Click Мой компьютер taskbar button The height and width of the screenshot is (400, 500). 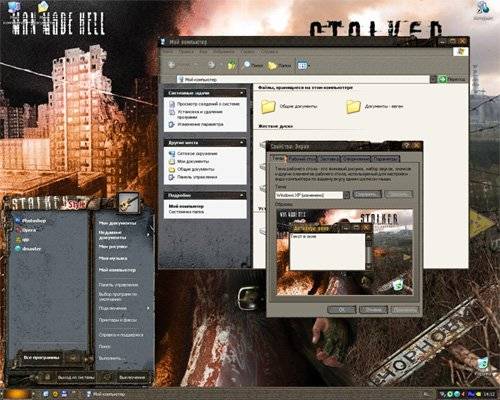pyautogui.click(x=107, y=394)
